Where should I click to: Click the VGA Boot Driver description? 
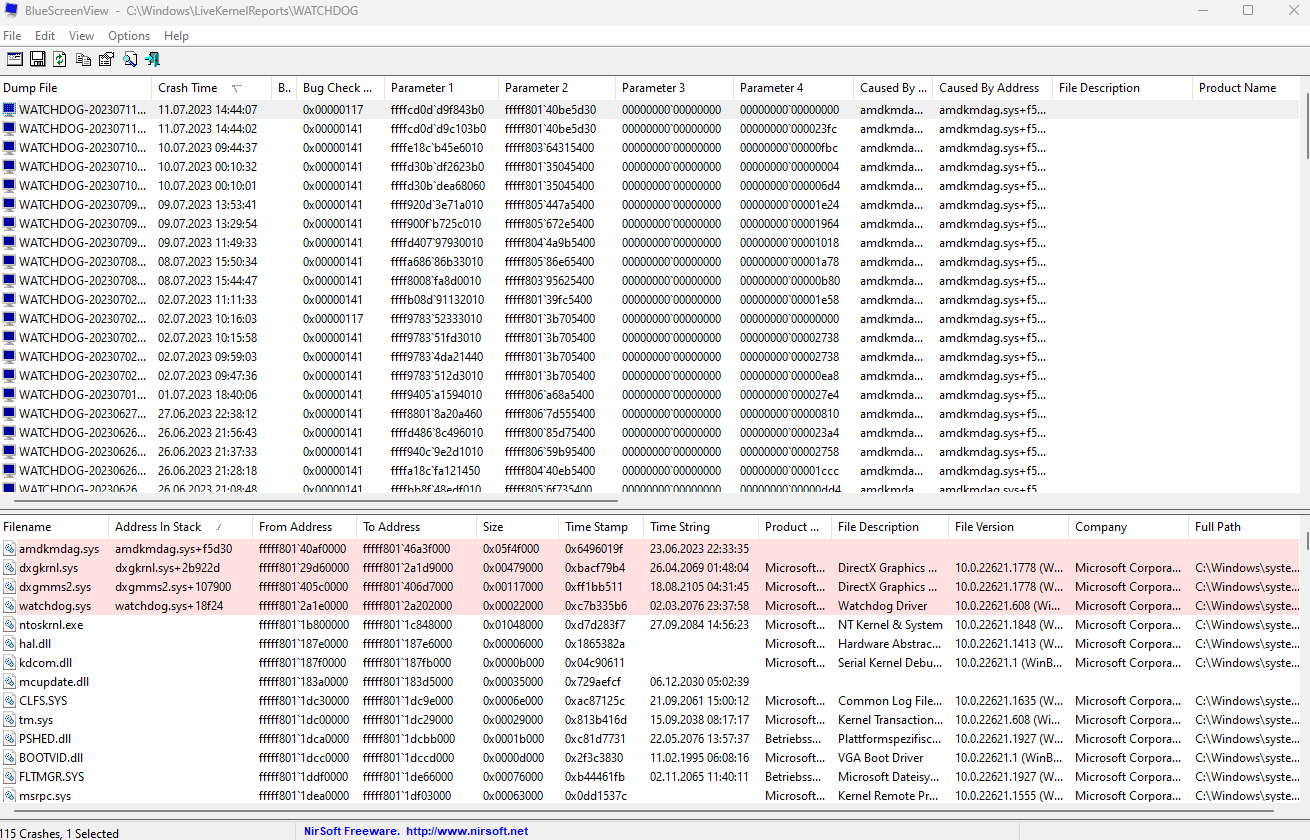[881, 758]
